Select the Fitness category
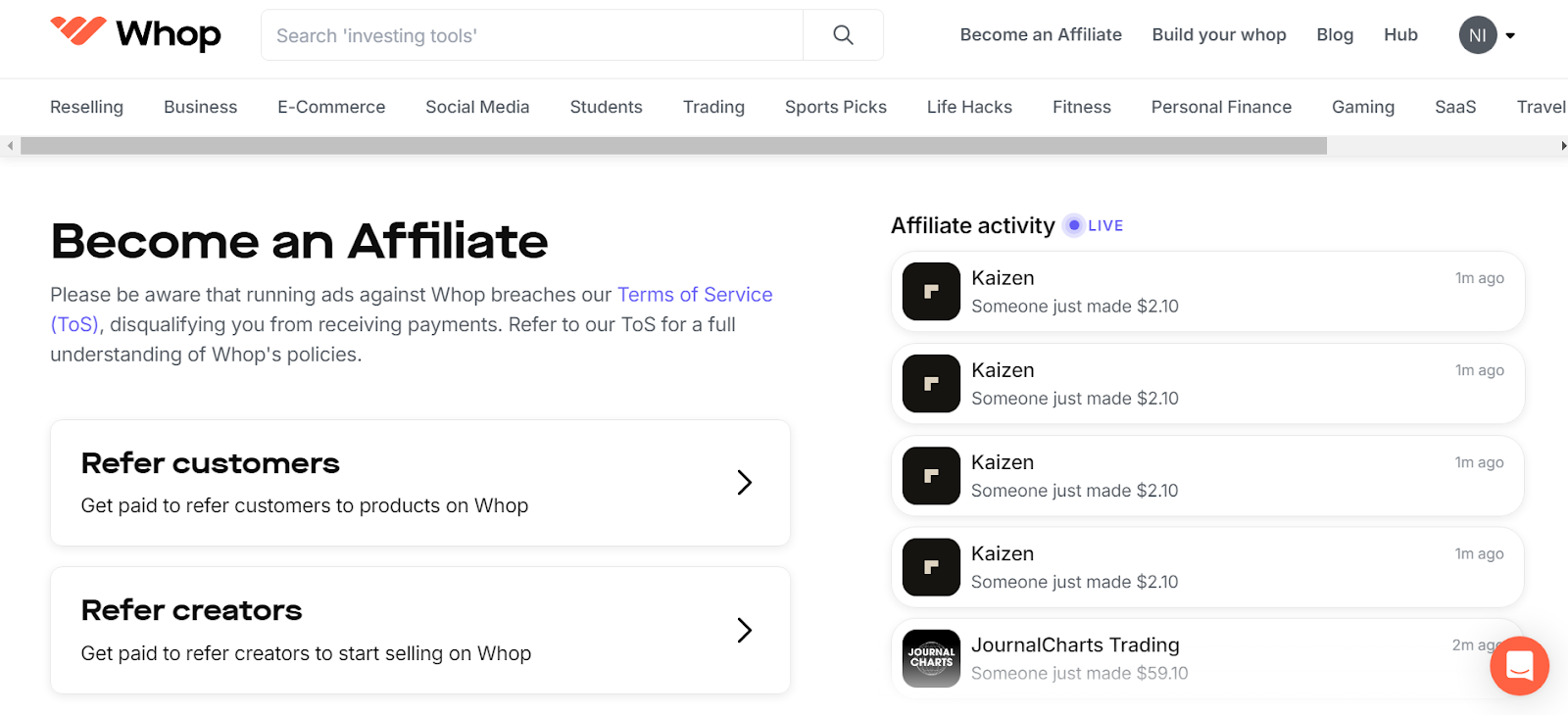This screenshot has height=715, width=1568. point(1082,107)
